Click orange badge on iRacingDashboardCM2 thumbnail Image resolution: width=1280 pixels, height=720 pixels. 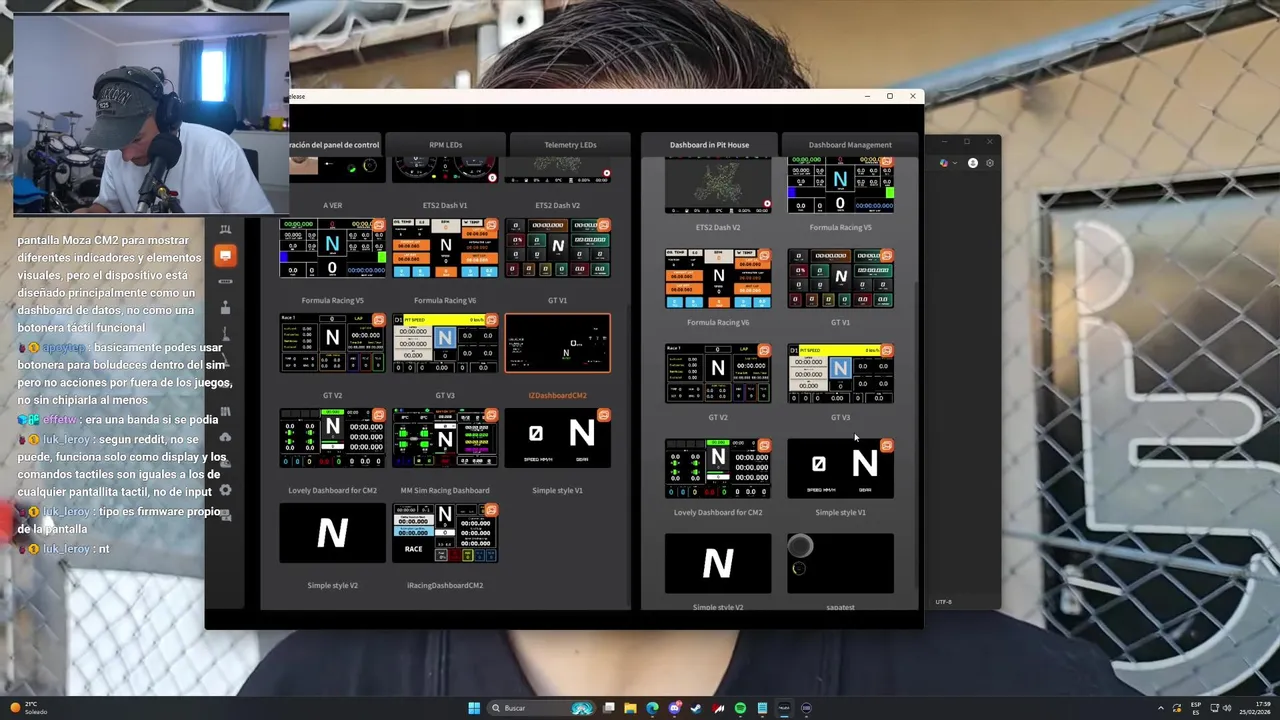pos(491,511)
